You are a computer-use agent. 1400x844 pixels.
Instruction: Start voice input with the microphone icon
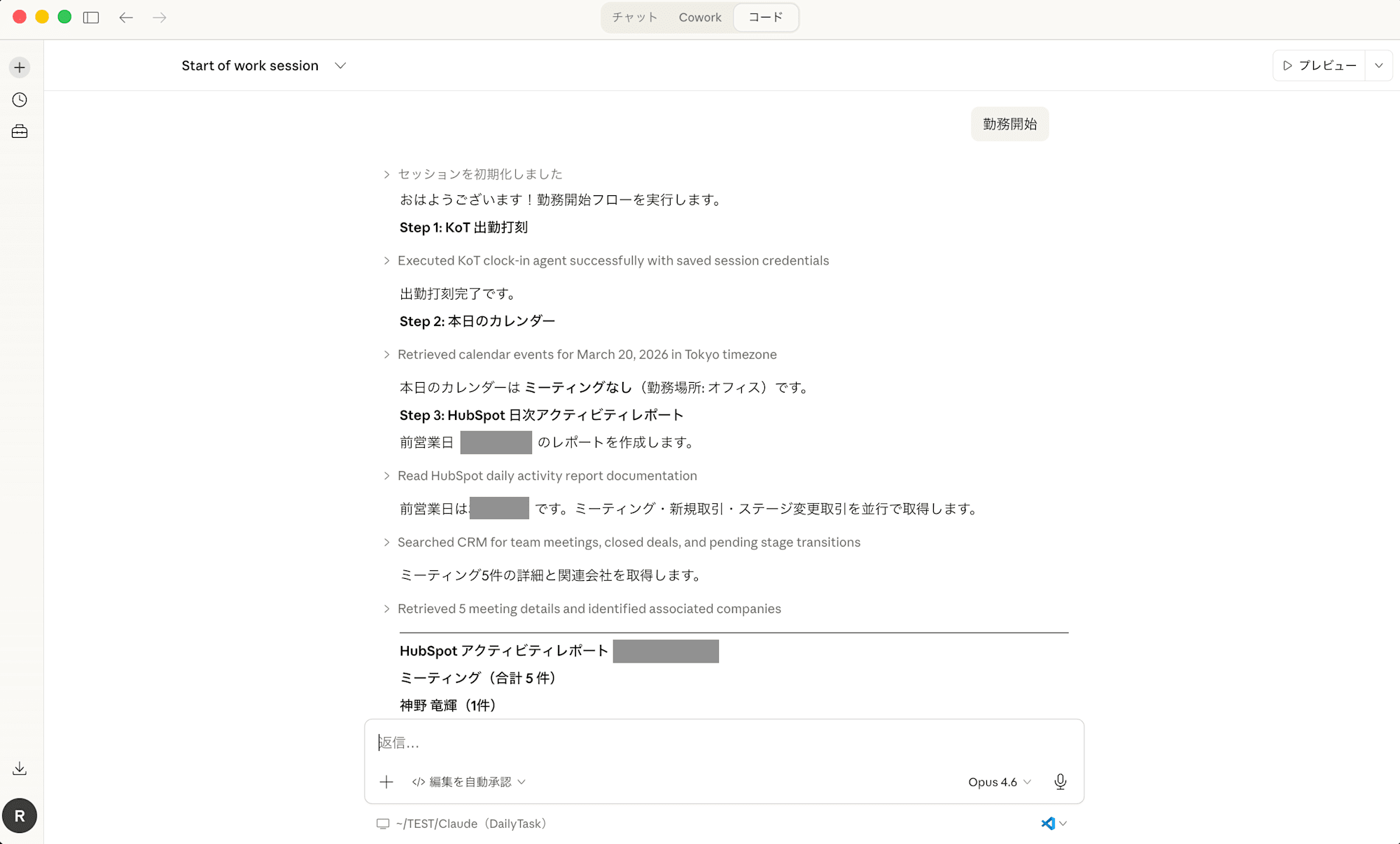pyautogui.click(x=1060, y=782)
